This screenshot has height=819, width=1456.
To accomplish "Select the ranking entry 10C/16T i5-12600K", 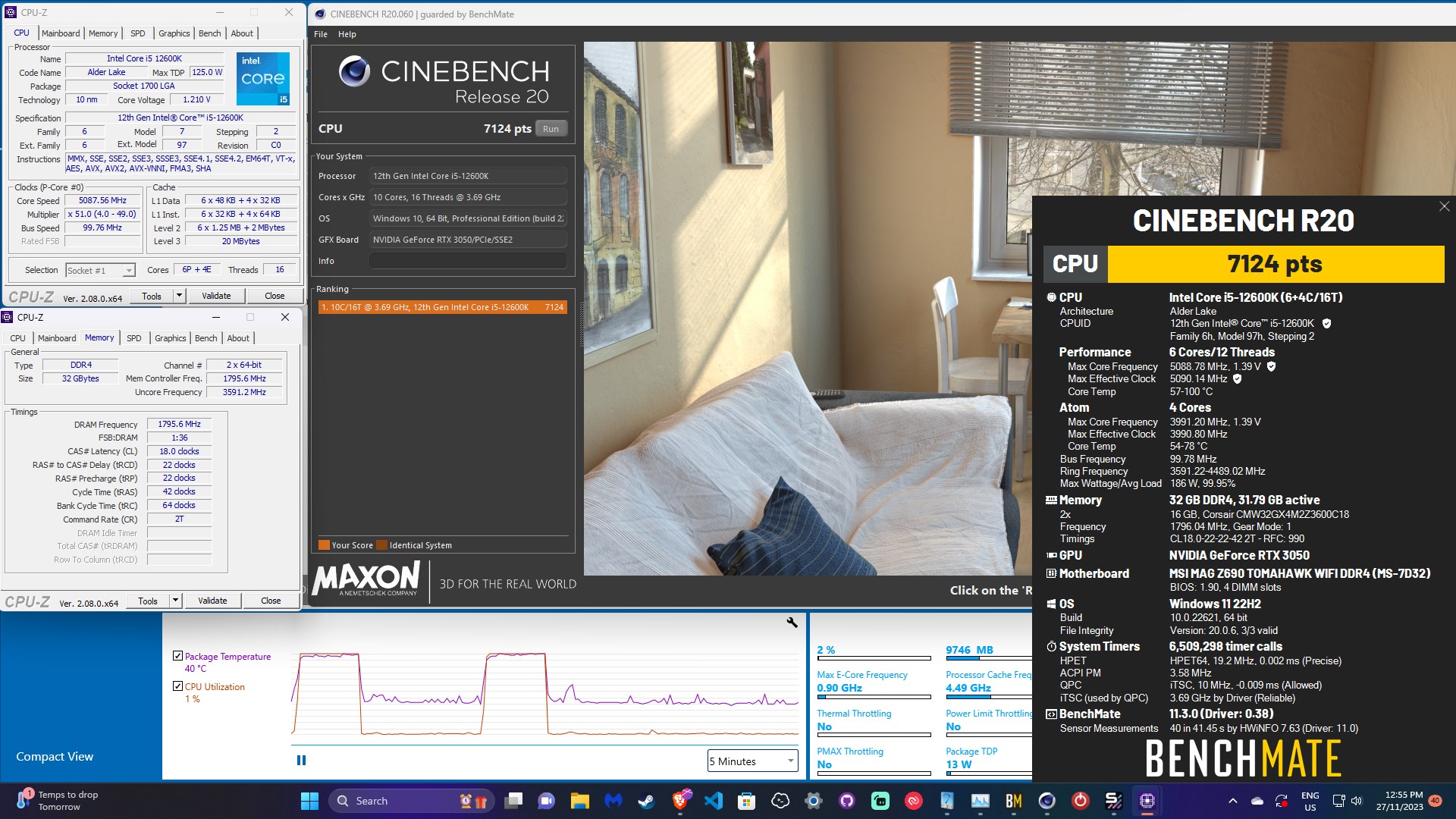I will click(x=442, y=307).
